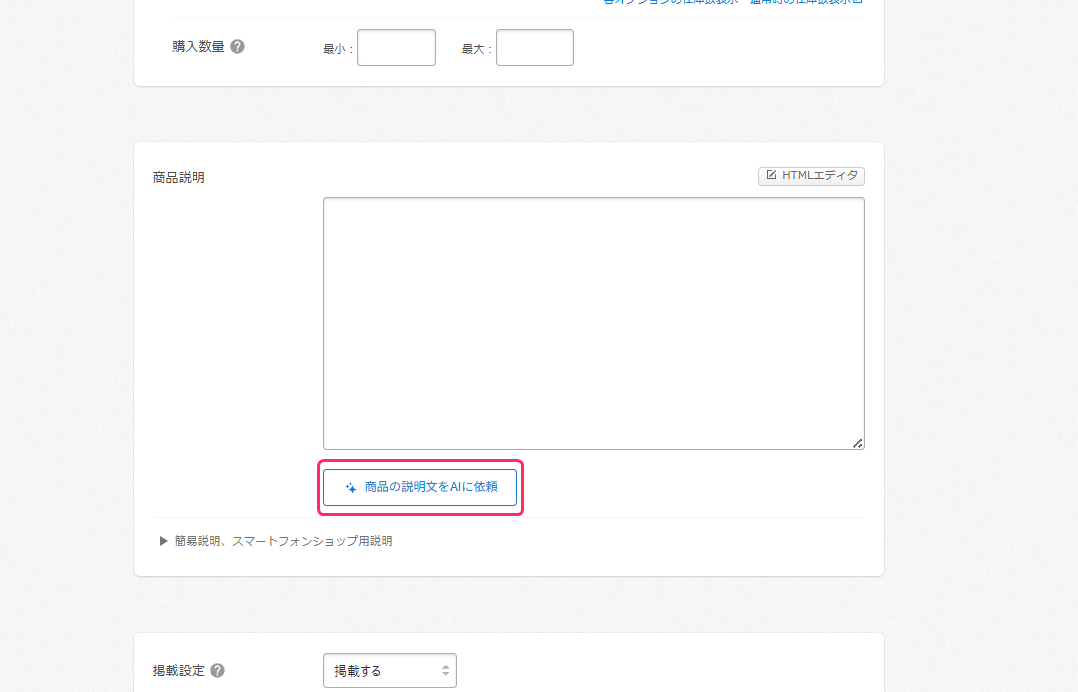Click the help icon beside 購入数量
Screen dimensions: 1078x692
[x=237, y=46]
